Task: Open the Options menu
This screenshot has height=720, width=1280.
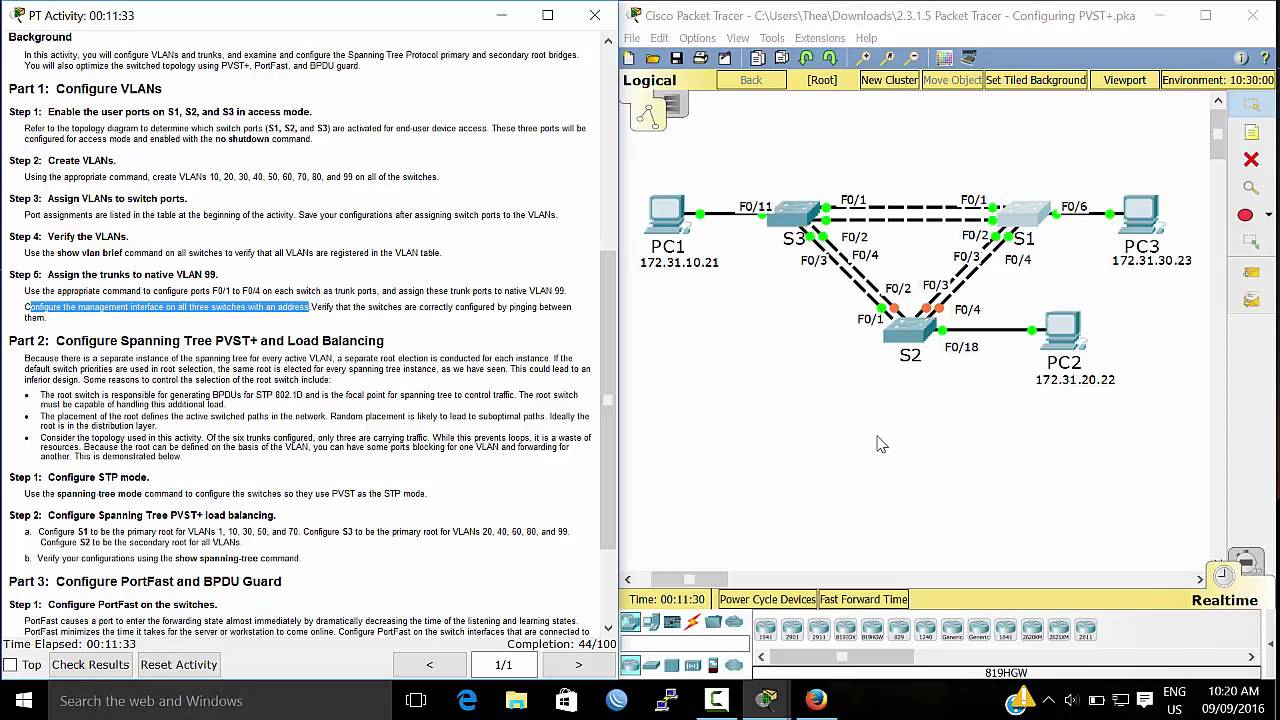Action: click(x=697, y=38)
